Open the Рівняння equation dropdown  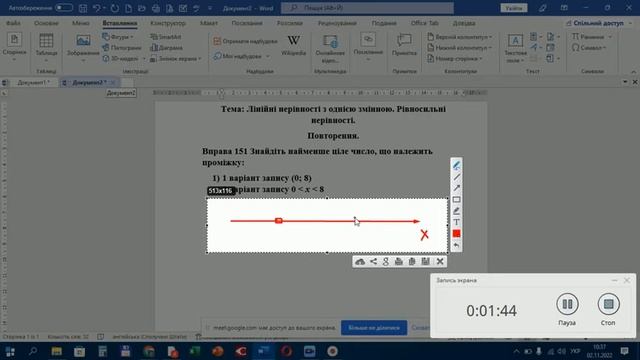pos(591,37)
